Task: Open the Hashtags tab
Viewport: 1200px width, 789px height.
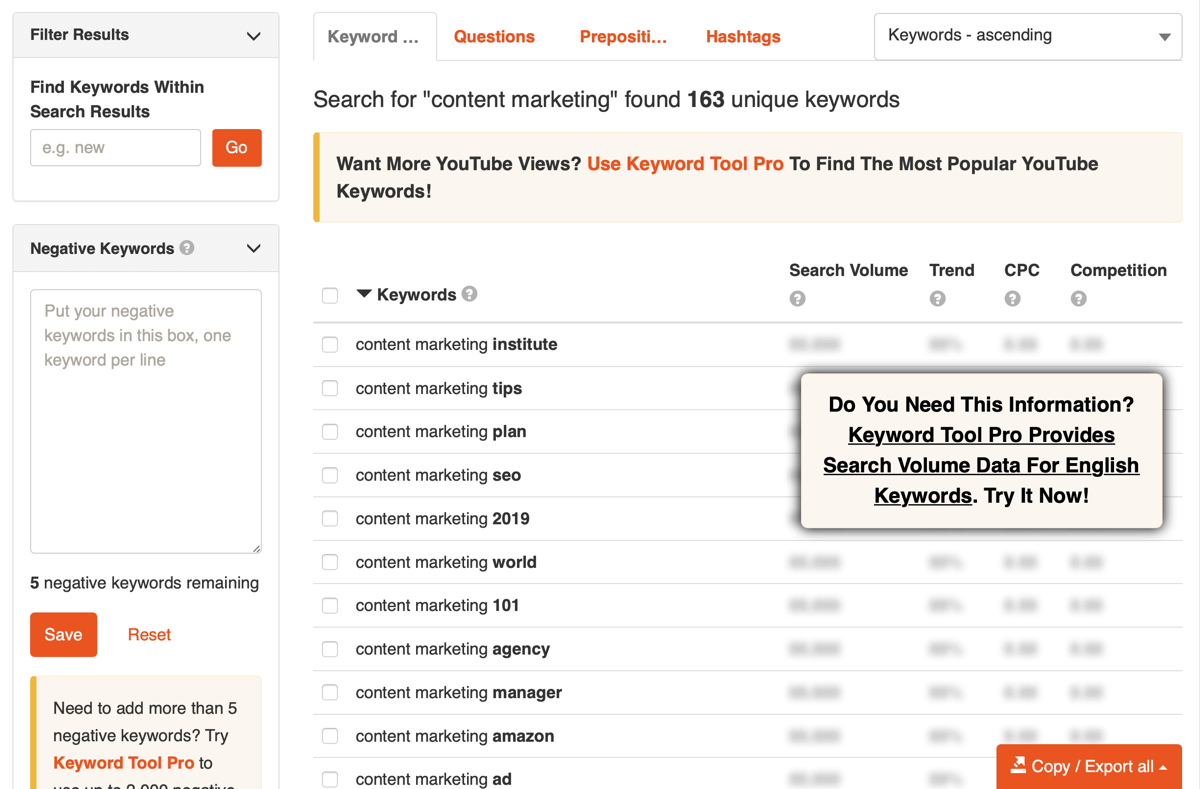Action: [743, 37]
